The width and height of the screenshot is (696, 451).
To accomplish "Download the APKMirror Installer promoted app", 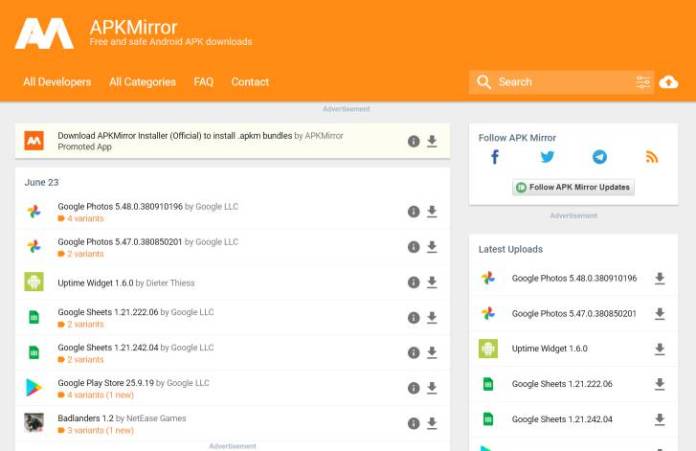I will point(432,141).
